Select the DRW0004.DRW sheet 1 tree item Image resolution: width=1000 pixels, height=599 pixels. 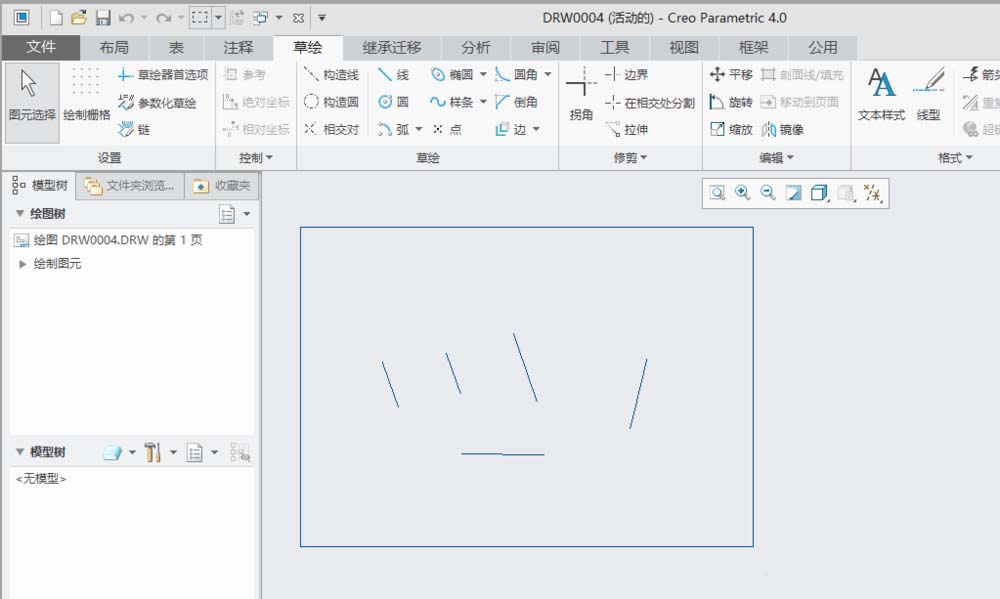coord(108,240)
